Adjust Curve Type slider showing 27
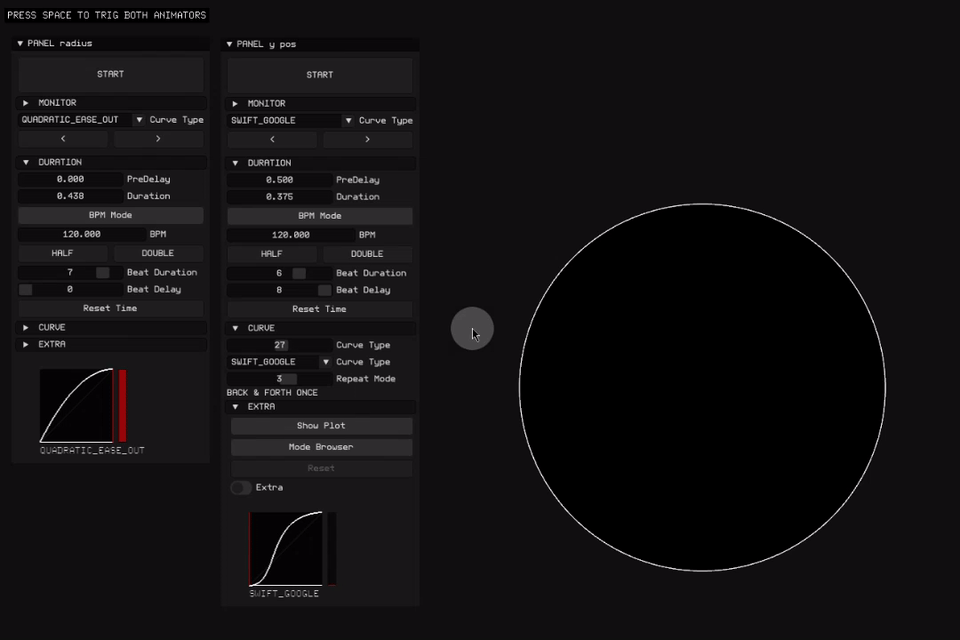Screen dimensions: 960x640 pyautogui.click(x=280, y=345)
